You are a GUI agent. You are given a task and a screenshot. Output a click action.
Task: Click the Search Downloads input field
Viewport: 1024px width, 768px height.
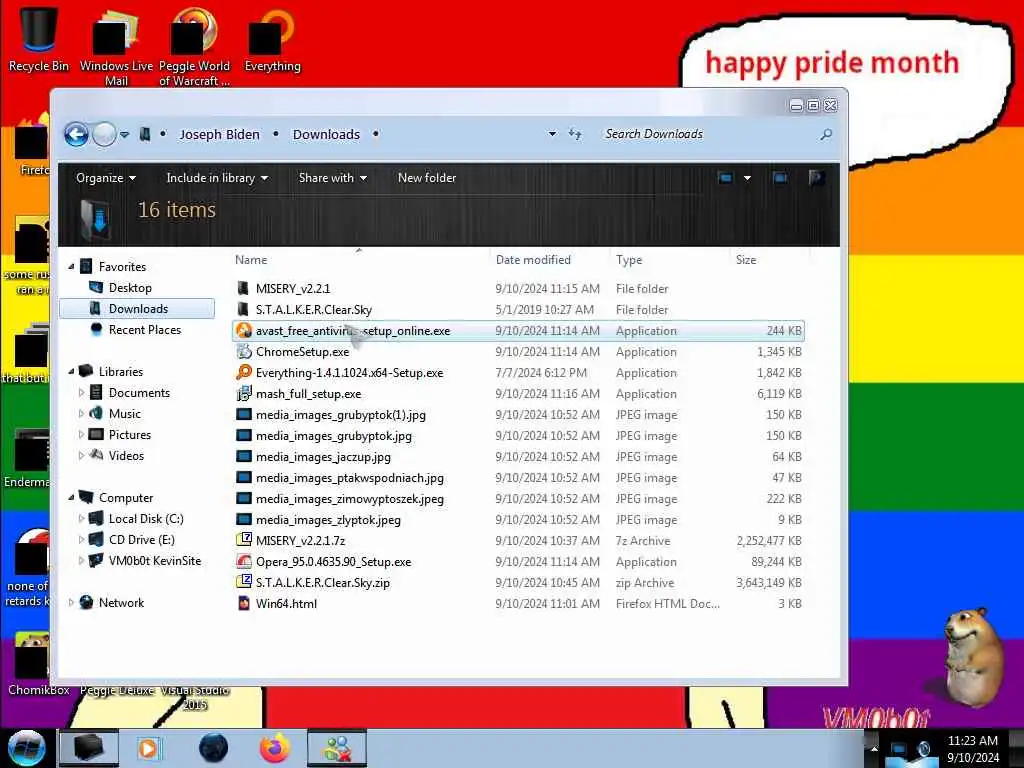(709, 134)
